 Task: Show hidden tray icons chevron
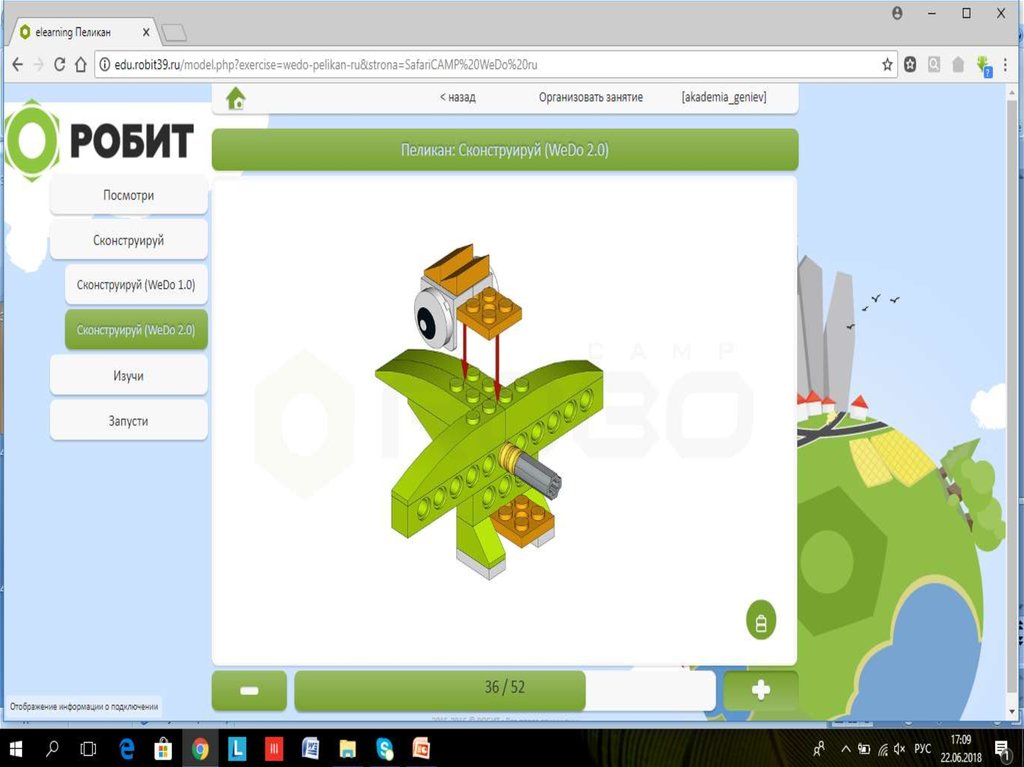[x=846, y=749]
